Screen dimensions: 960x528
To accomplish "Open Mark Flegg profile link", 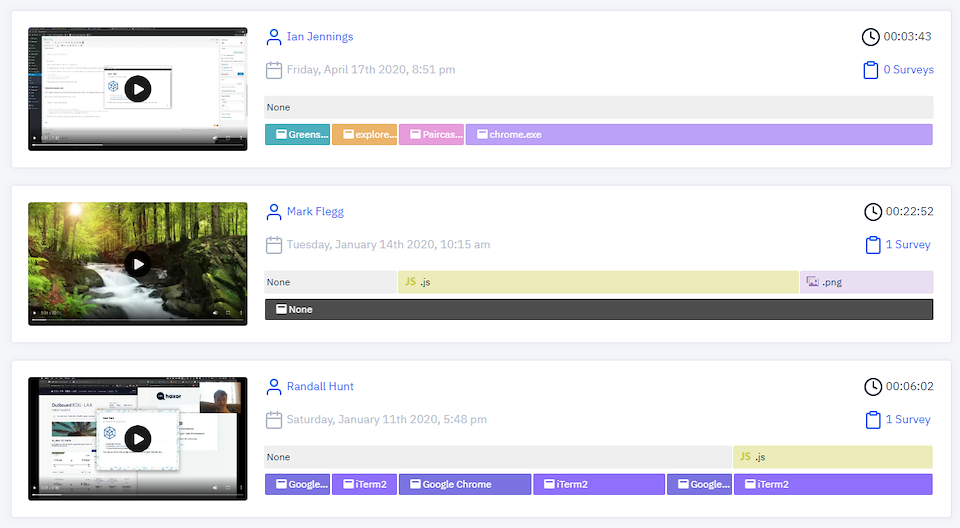I will point(315,211).
